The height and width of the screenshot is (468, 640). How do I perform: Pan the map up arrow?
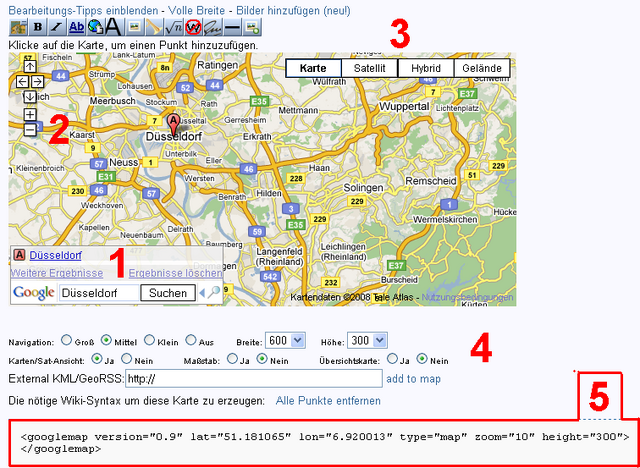(x=30, y=66)
